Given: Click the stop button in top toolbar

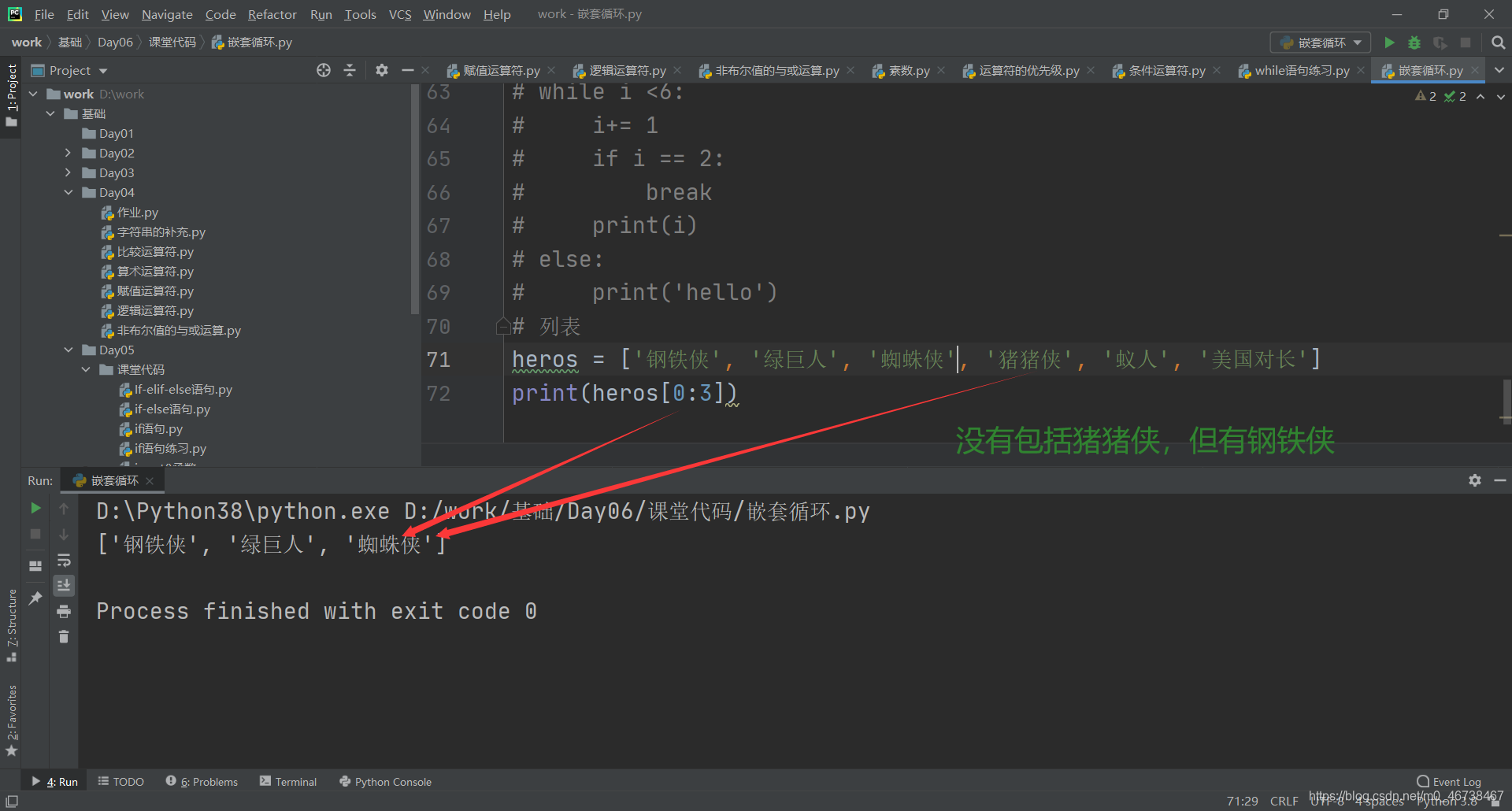Looking at the screenshot, I should [1466, 43].
